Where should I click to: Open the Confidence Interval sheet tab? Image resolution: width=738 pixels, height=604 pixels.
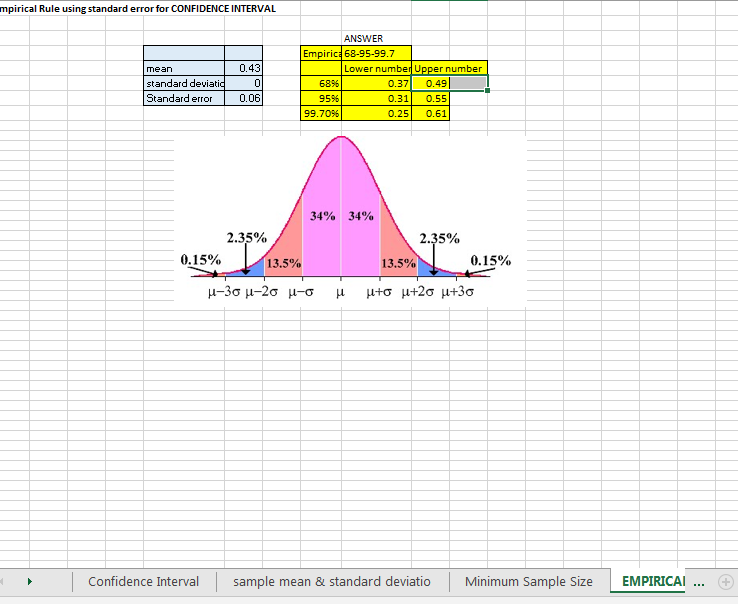pyautogui.click(x=144, y=581)
